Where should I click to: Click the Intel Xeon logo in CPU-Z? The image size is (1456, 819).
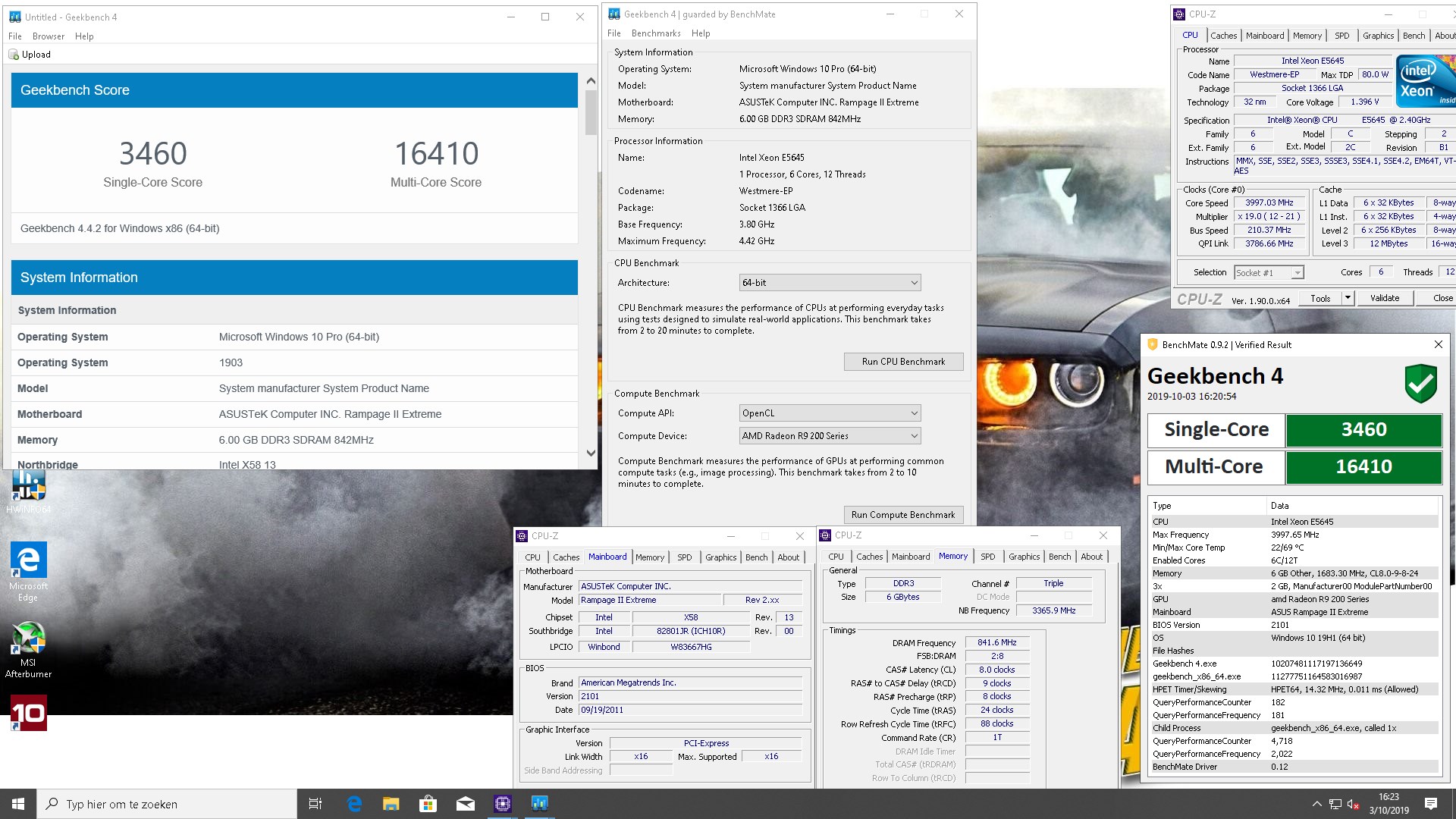pos(1426,80)
